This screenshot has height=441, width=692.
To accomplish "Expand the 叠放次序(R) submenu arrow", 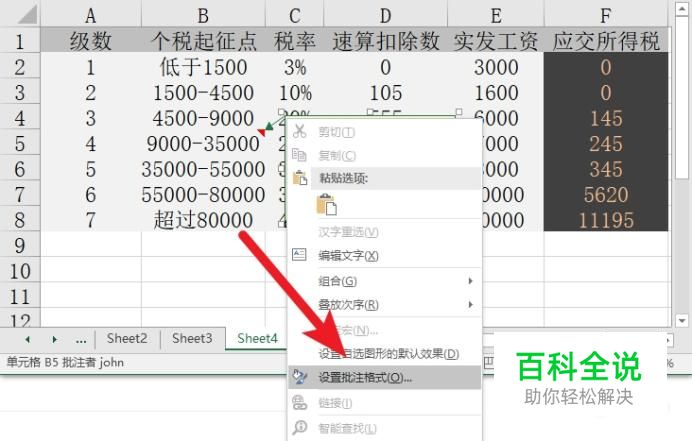I will (470, 305).
